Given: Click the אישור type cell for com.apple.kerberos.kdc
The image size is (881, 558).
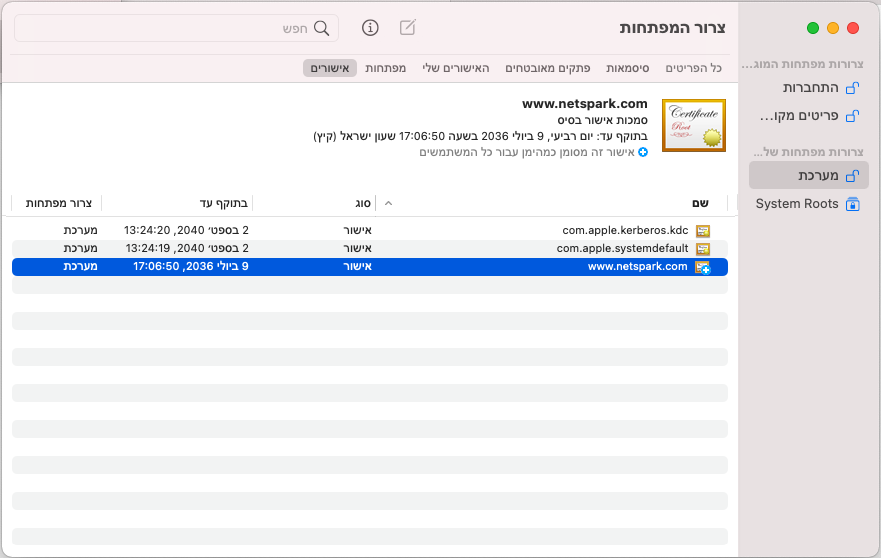Looking at the screenshot, I should (357, 230).
